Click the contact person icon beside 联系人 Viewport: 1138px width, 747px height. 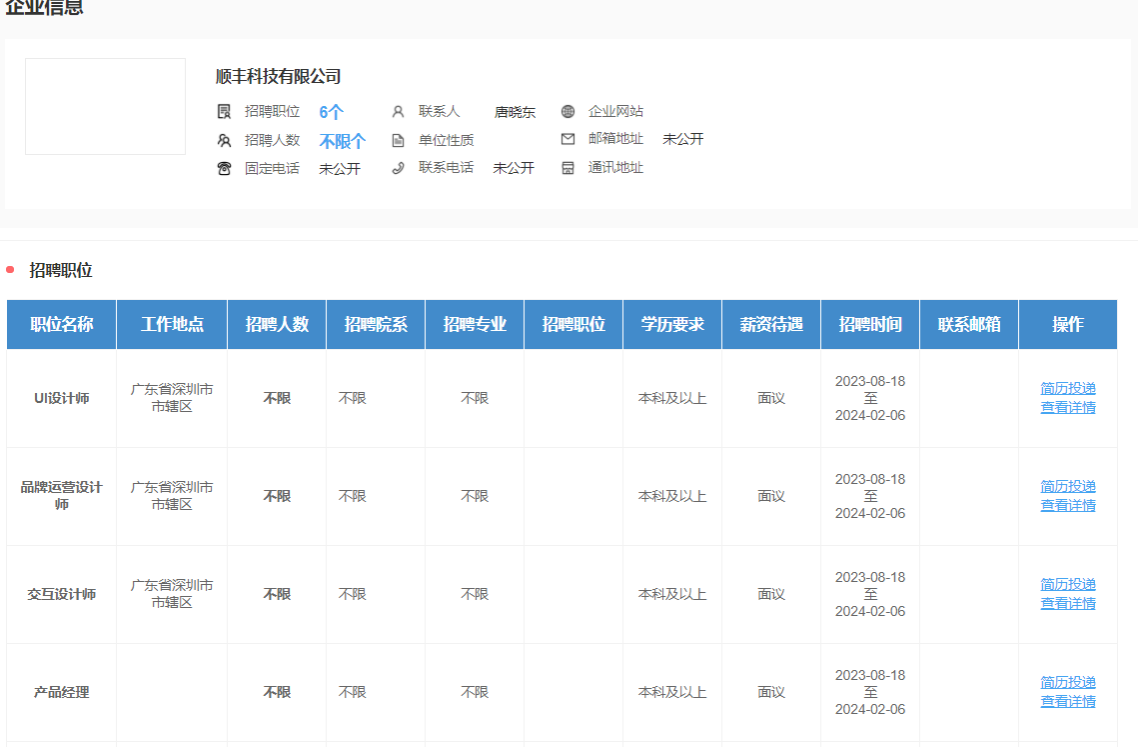398,112
